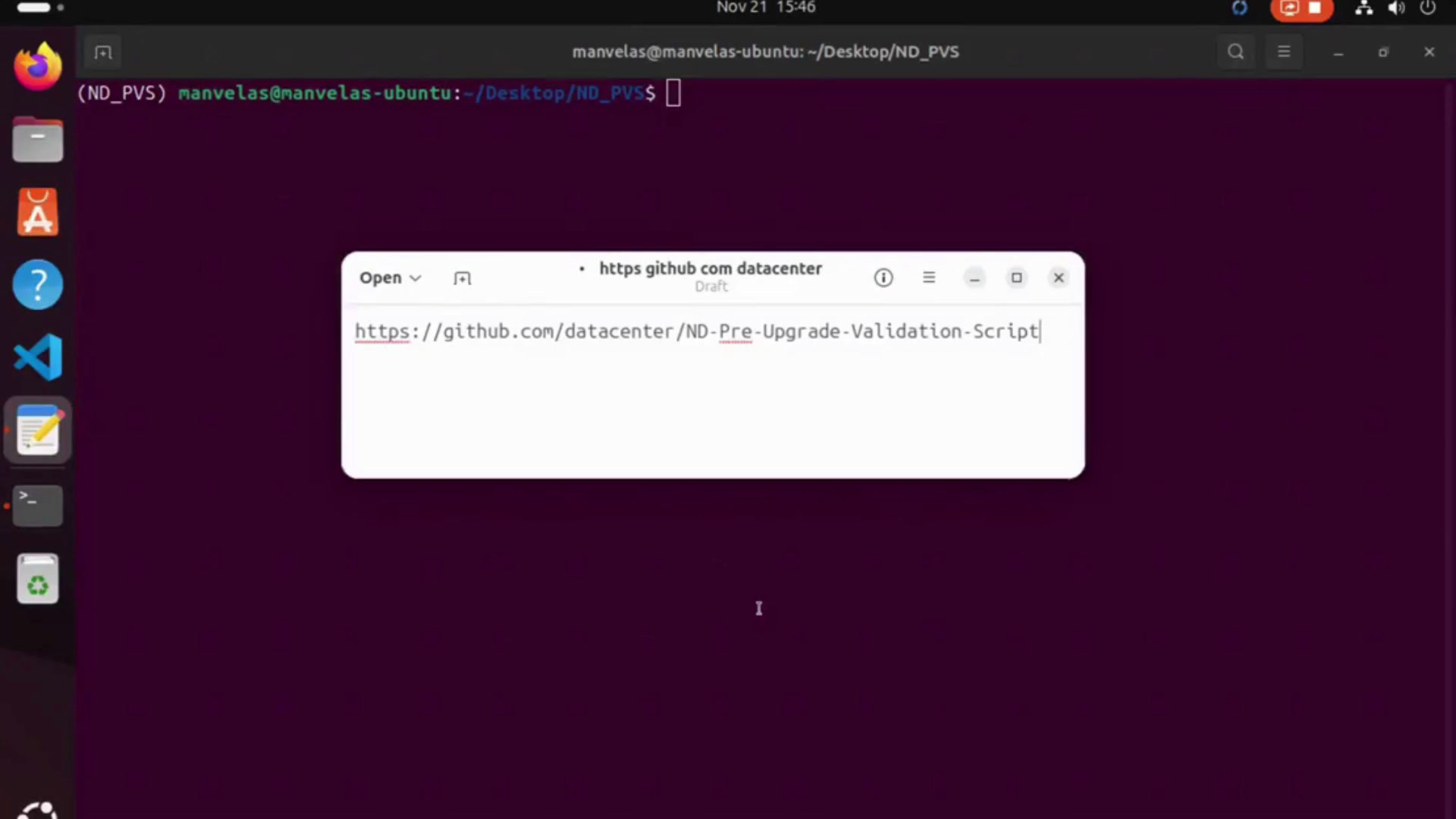Screen dimensions: 1456x819
Task: Open network status indicator
Action: (1363, 8)
